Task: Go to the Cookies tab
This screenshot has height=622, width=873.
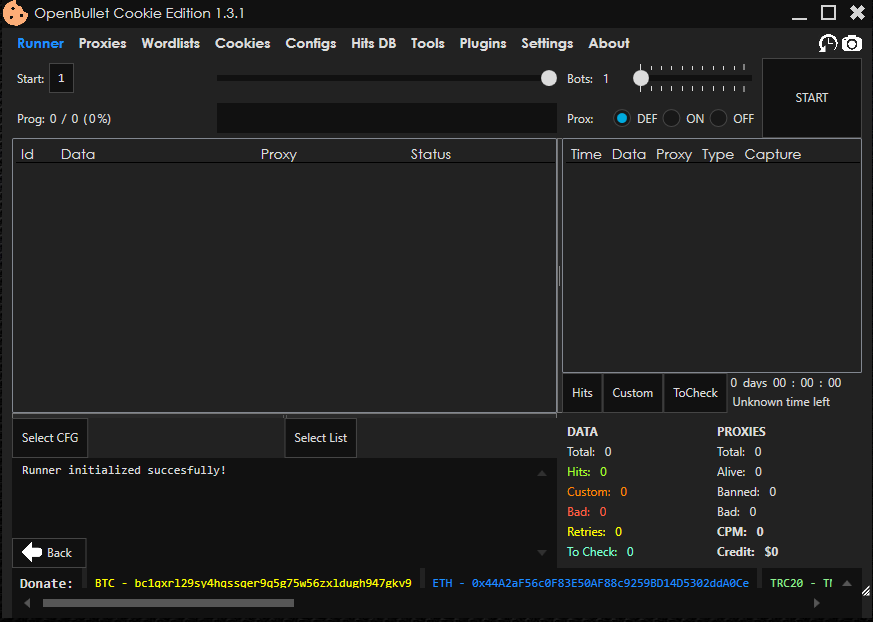Action: pos(242,43)
